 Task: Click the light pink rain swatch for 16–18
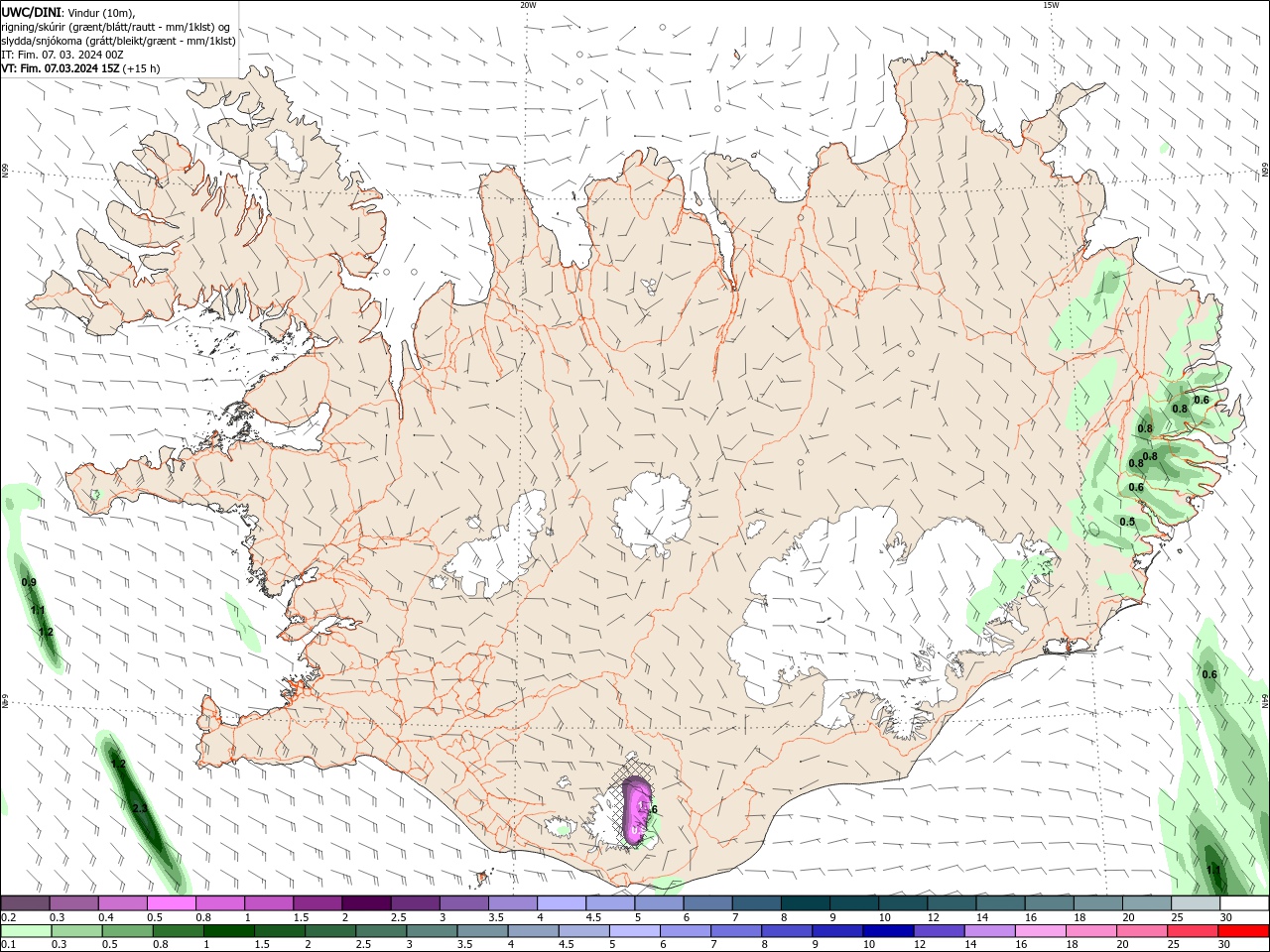point(1039,931)
